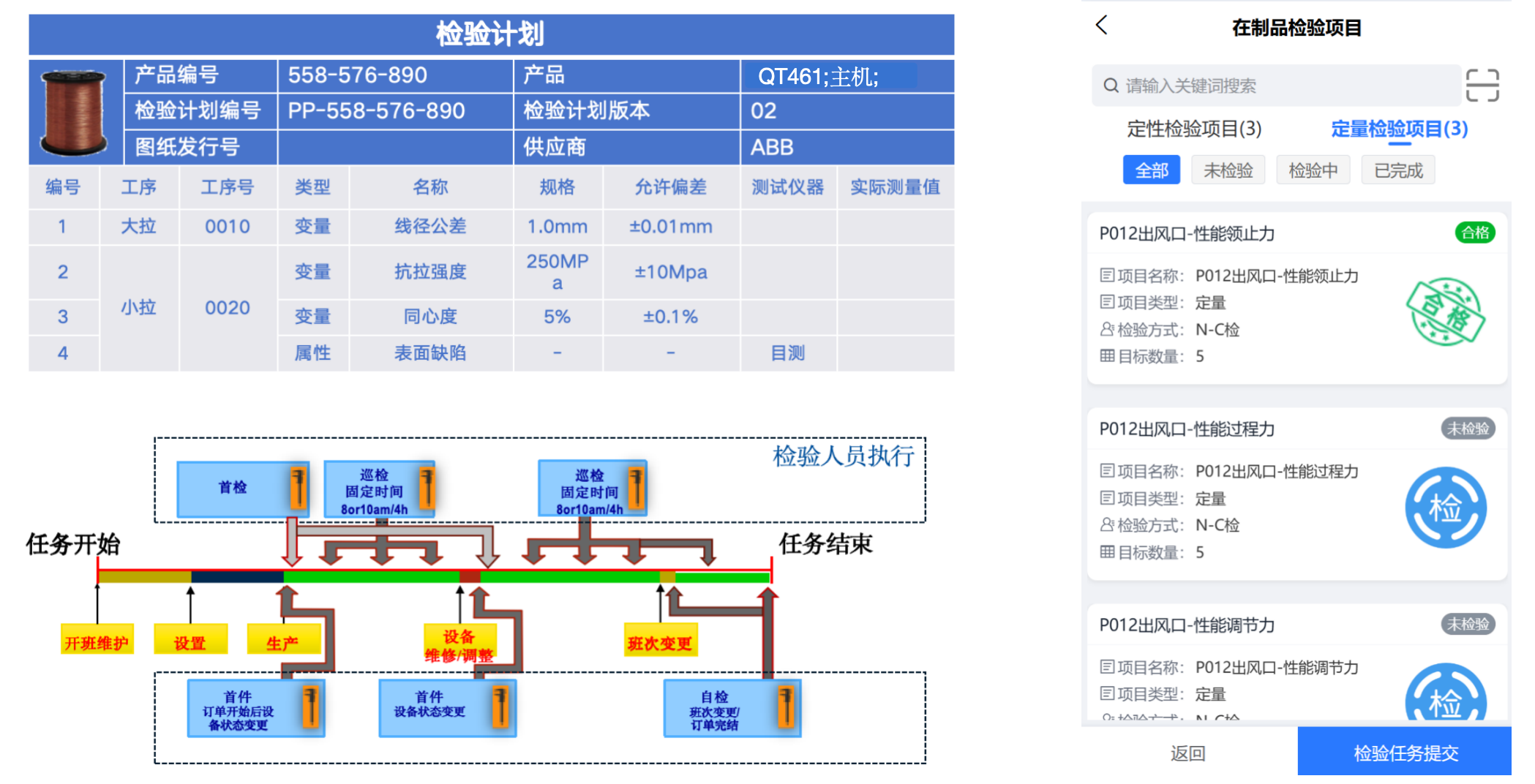Image resolution: width=1535 pixels, height=784 pixels.
Task: Select the 检验中 filter
Action: [1313, 170]
